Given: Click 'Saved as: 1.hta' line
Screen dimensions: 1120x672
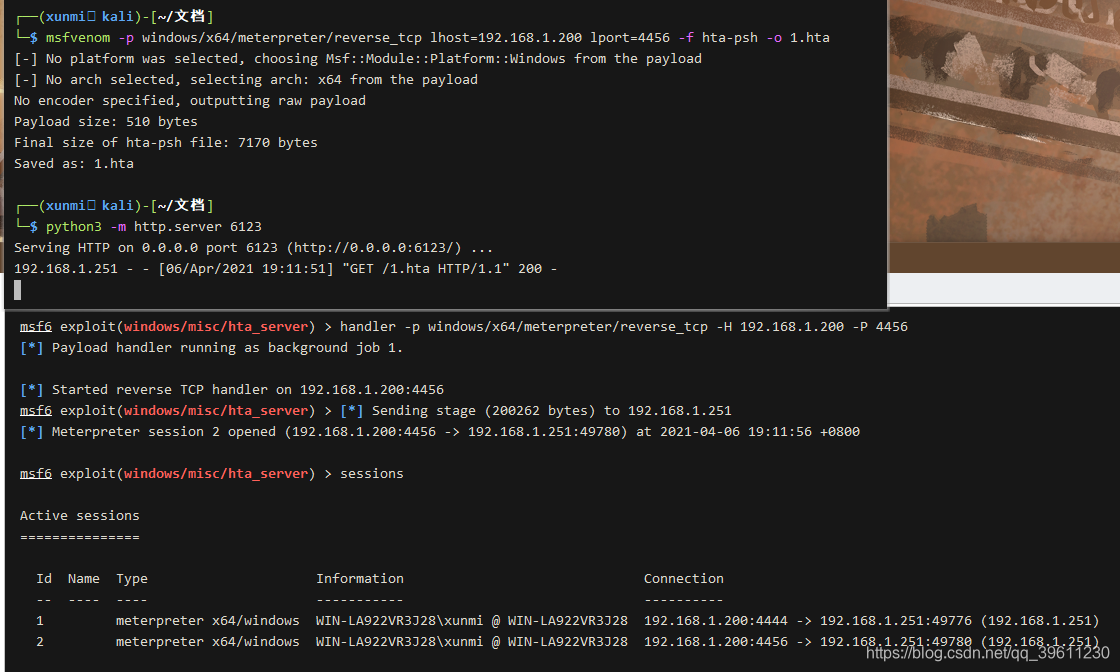Looking at the screenshot, I should click(74, 164).
